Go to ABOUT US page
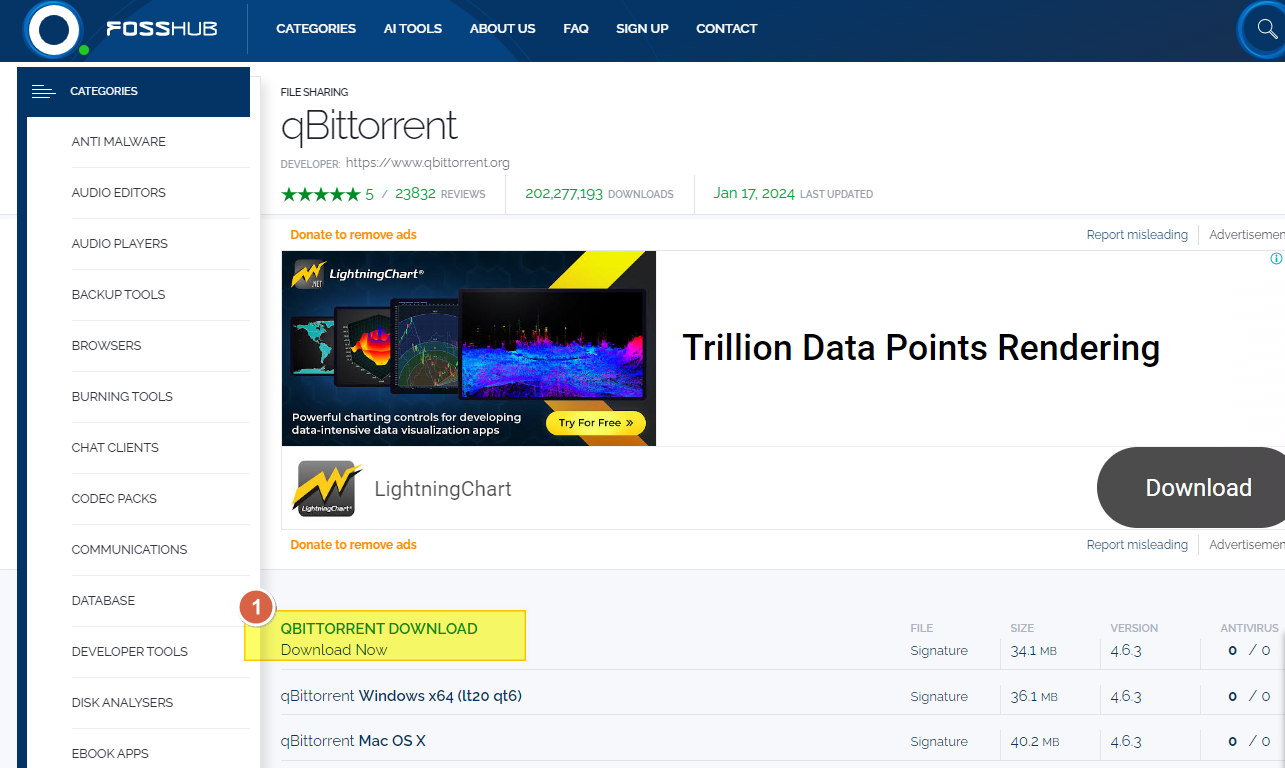1285x768 pixels. 503,29
